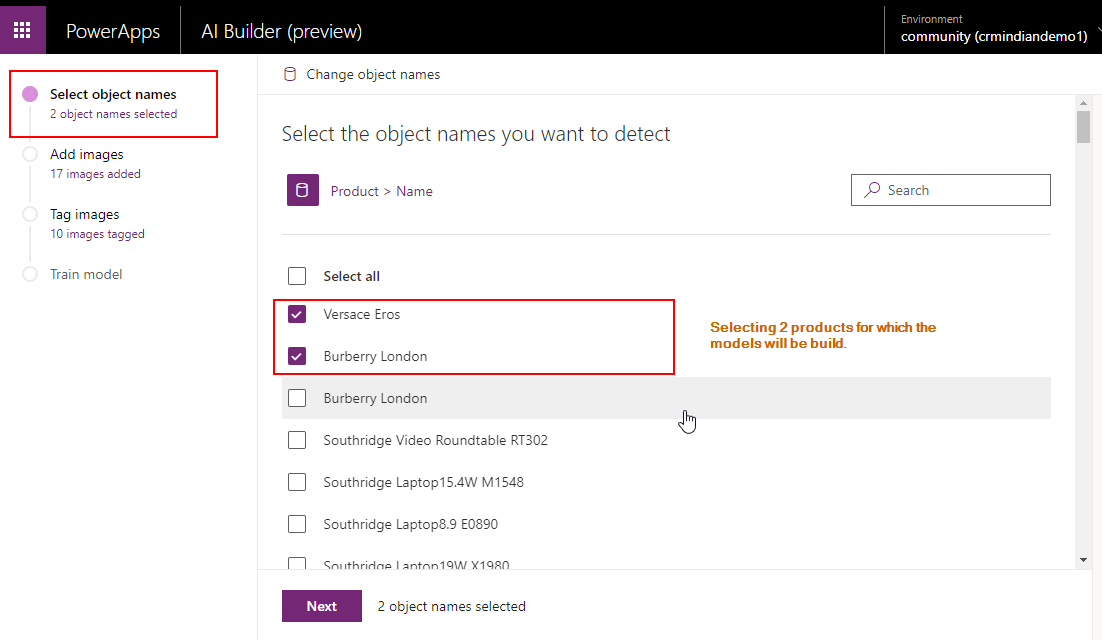
Task: Go to the Add images step
Action: pyautogui.click(x=87, y=155)
